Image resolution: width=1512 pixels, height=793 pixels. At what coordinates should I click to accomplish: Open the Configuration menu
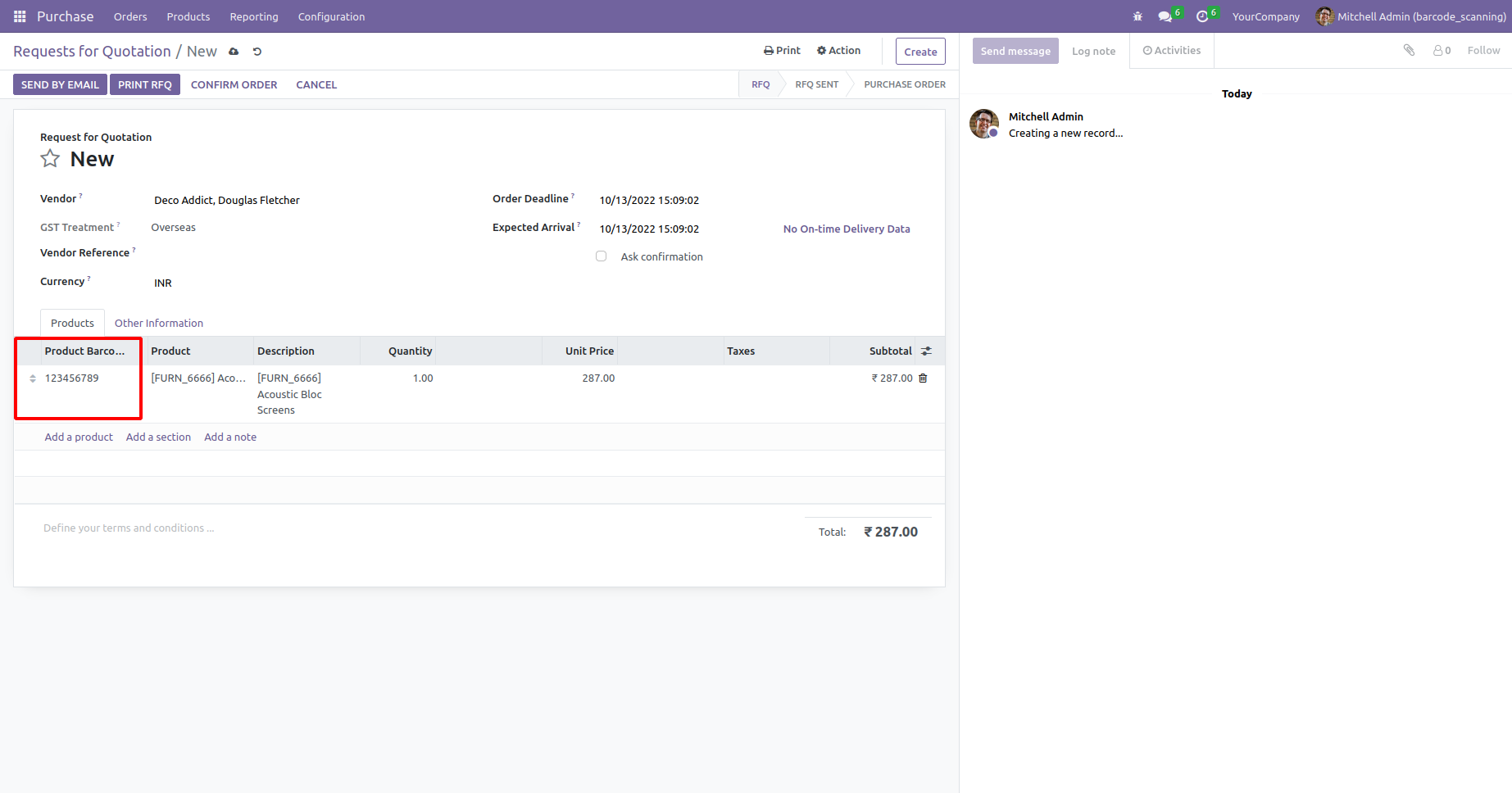pyautogui.click(x=331, y=16)
